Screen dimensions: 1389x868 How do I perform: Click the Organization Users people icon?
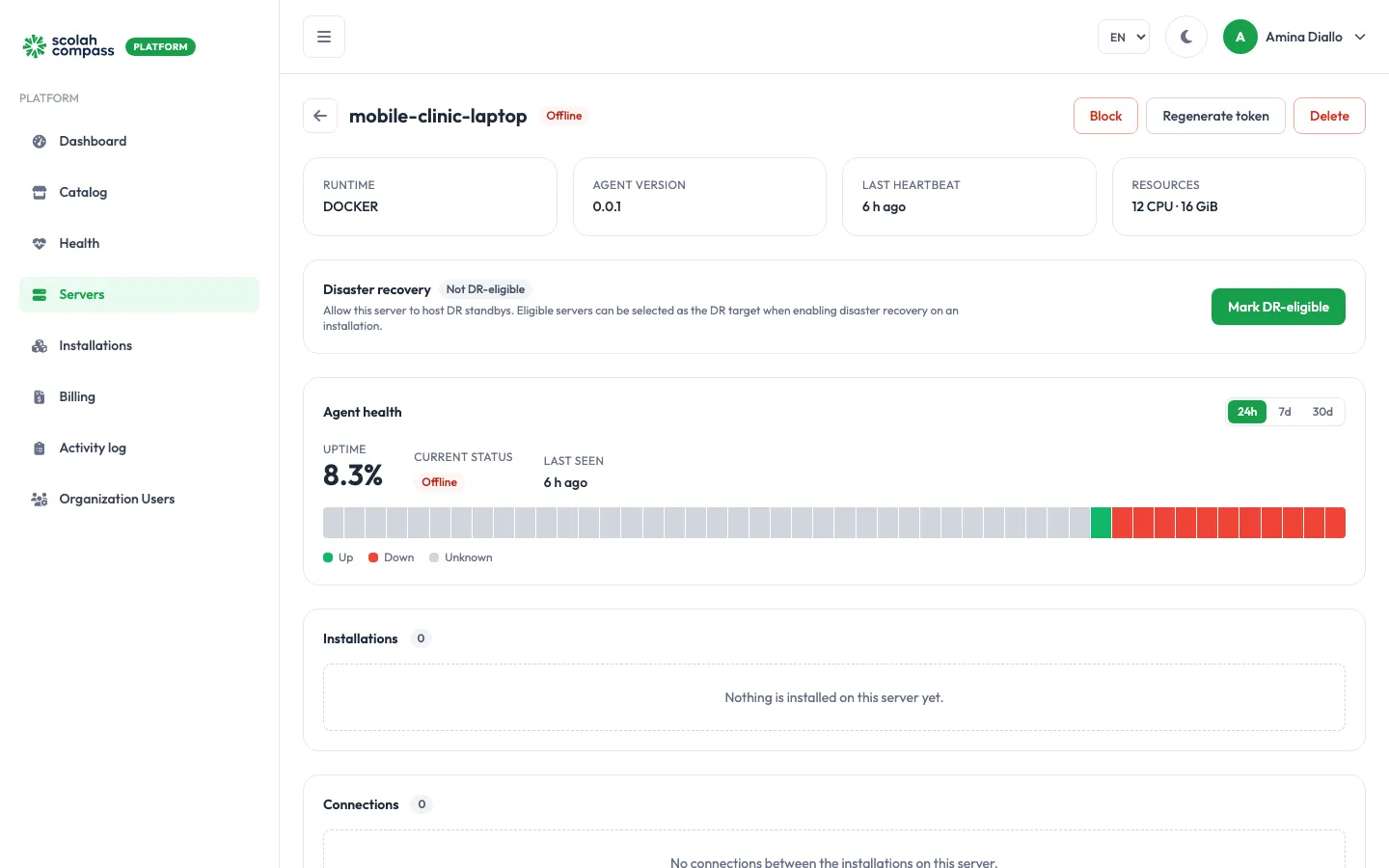tap(40, 499)
